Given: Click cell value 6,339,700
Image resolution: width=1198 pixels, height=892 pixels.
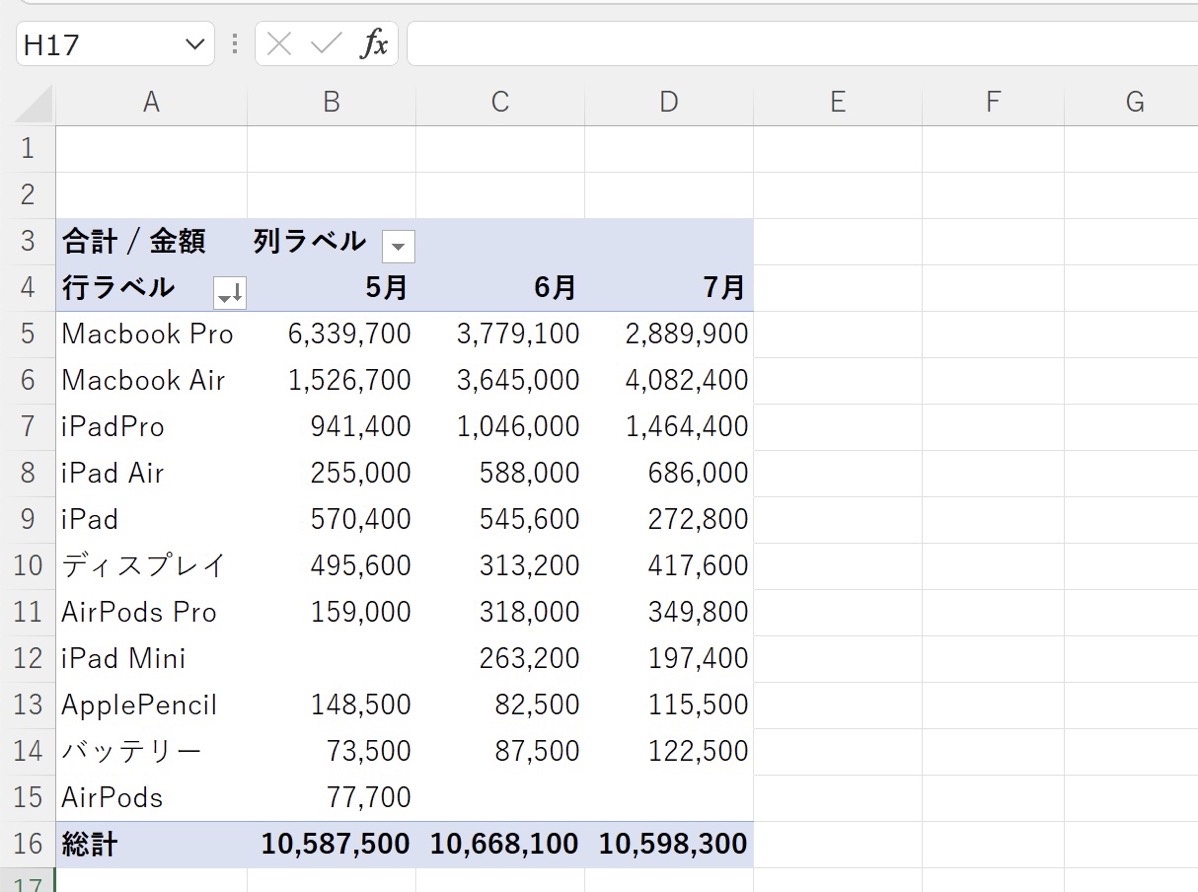Looking at the screenshot, I should (x=332, y=334).
